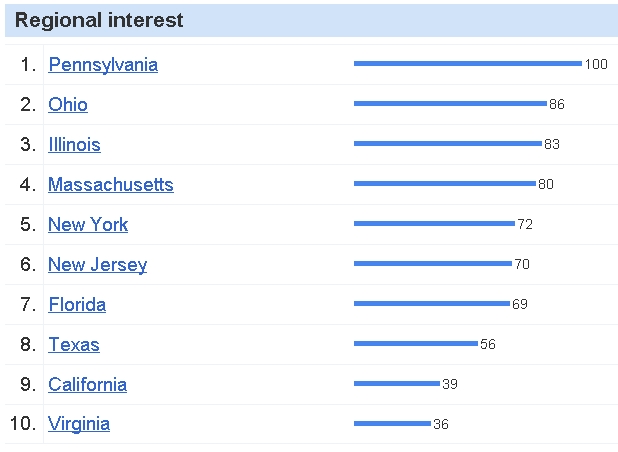Click the Texas link
The image size is (618, 452).
pyautogui.click(x=74, y=345)
